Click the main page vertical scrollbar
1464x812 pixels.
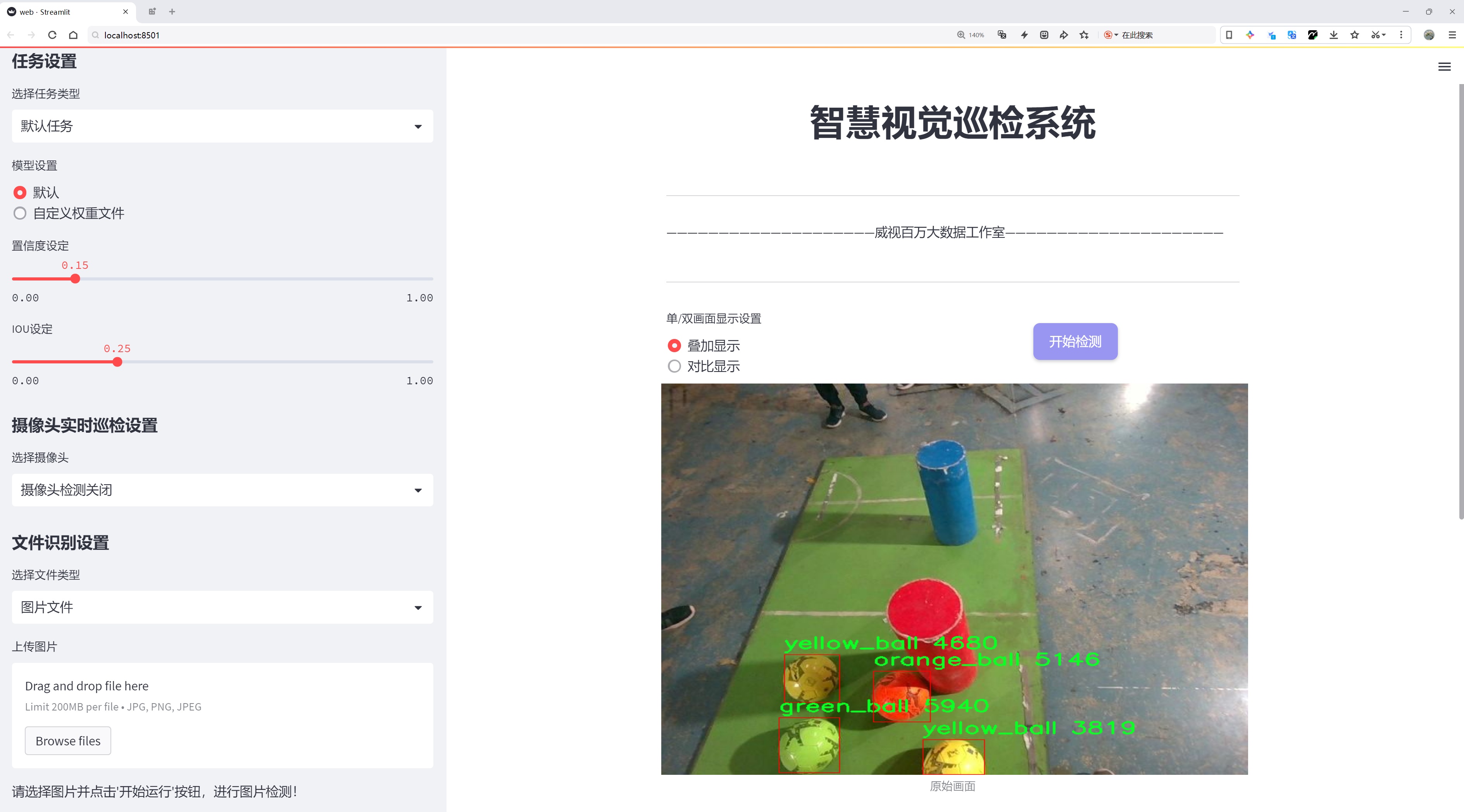tap(1461, 301)
